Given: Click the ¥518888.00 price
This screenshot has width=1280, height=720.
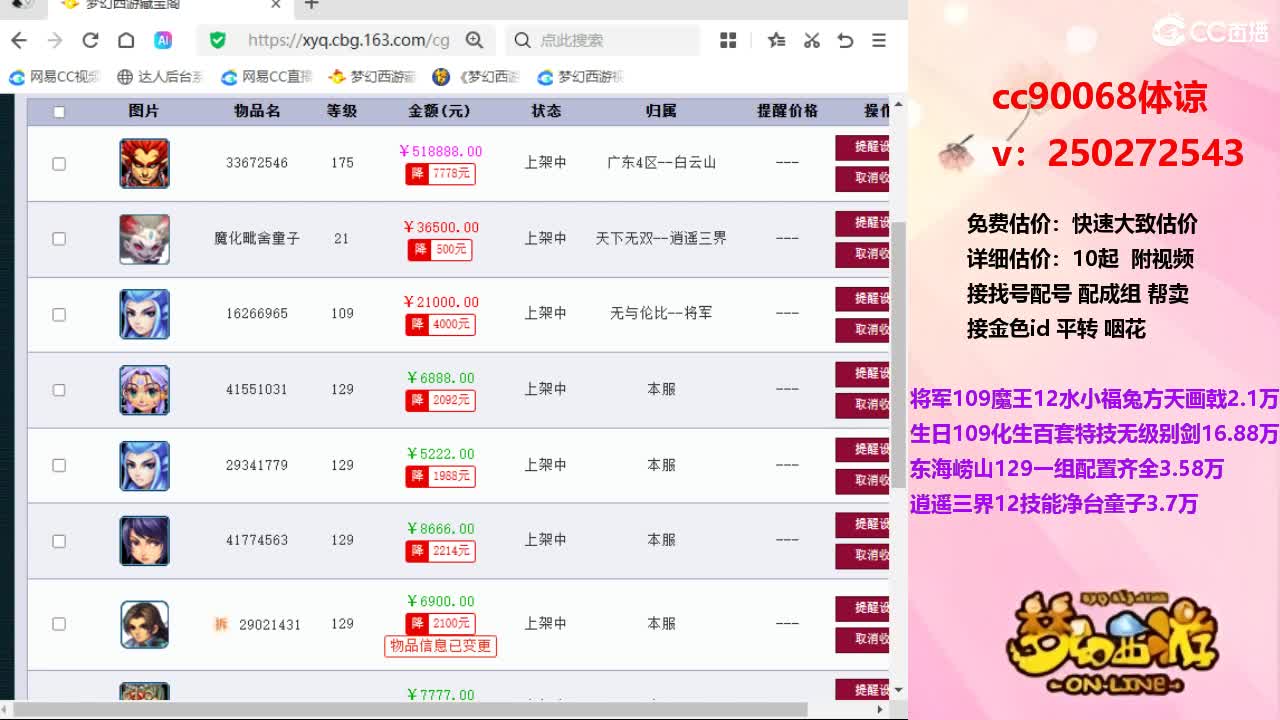Looking at the screenshot, I should pyautogui.click(x=440, y=152).
